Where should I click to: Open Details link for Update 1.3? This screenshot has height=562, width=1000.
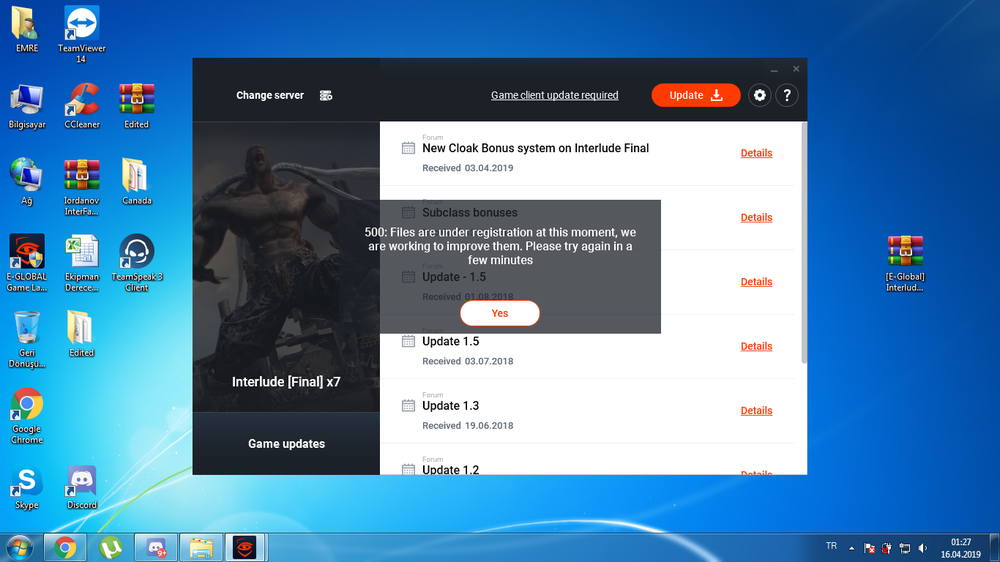click(756, 410)
